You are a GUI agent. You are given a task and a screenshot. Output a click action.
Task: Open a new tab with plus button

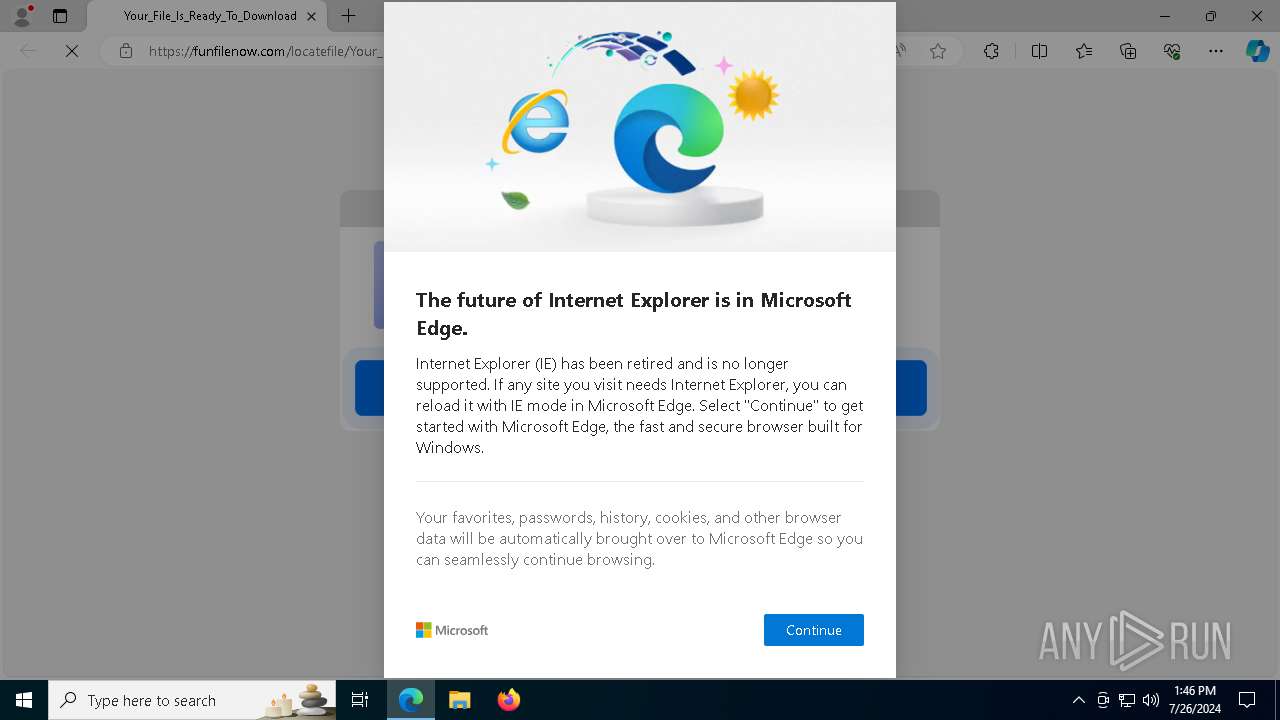pos(348,16)
